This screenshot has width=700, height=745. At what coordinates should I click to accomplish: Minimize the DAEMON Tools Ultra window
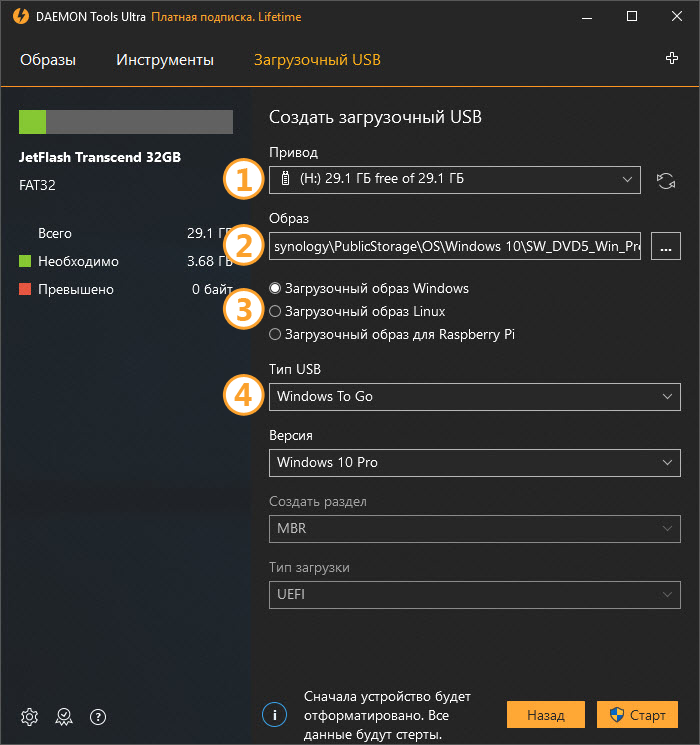click(587, 17)
